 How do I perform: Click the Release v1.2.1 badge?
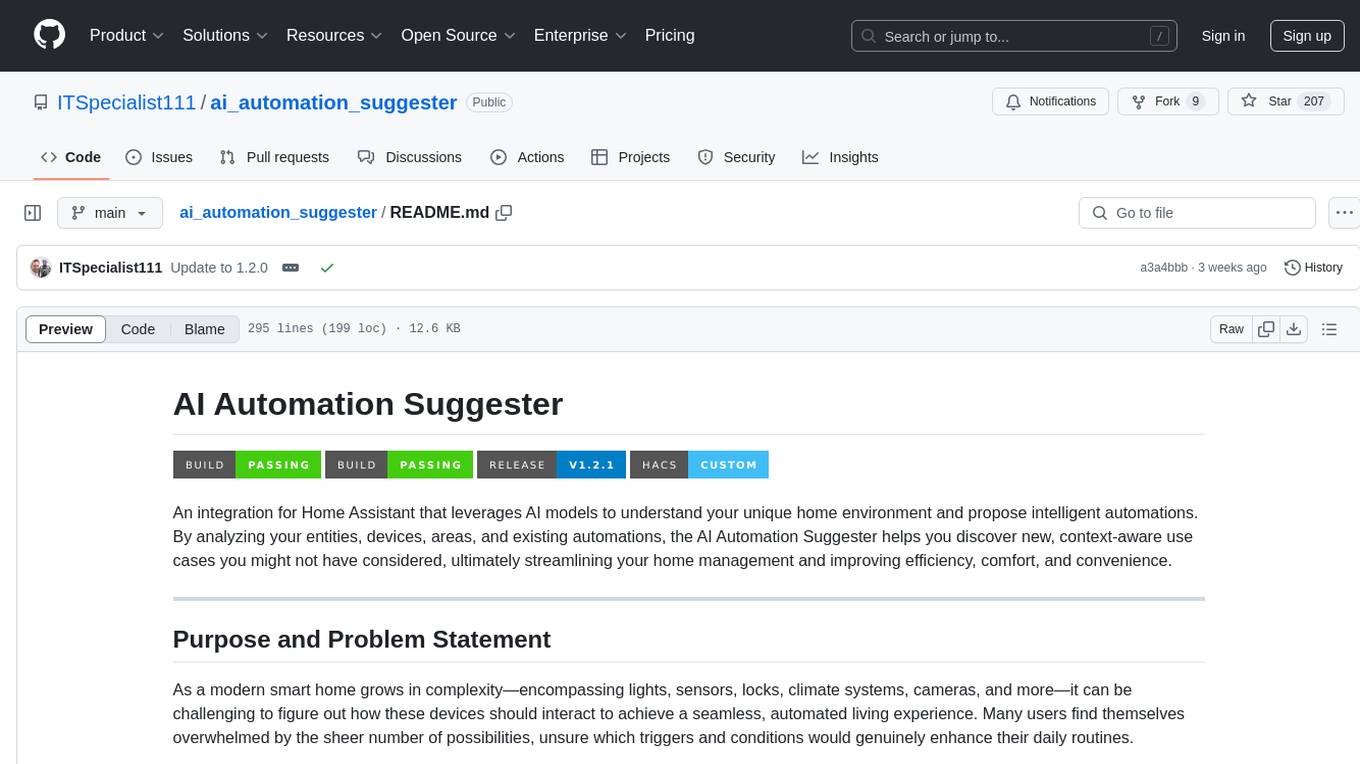[x=552, y=464]
